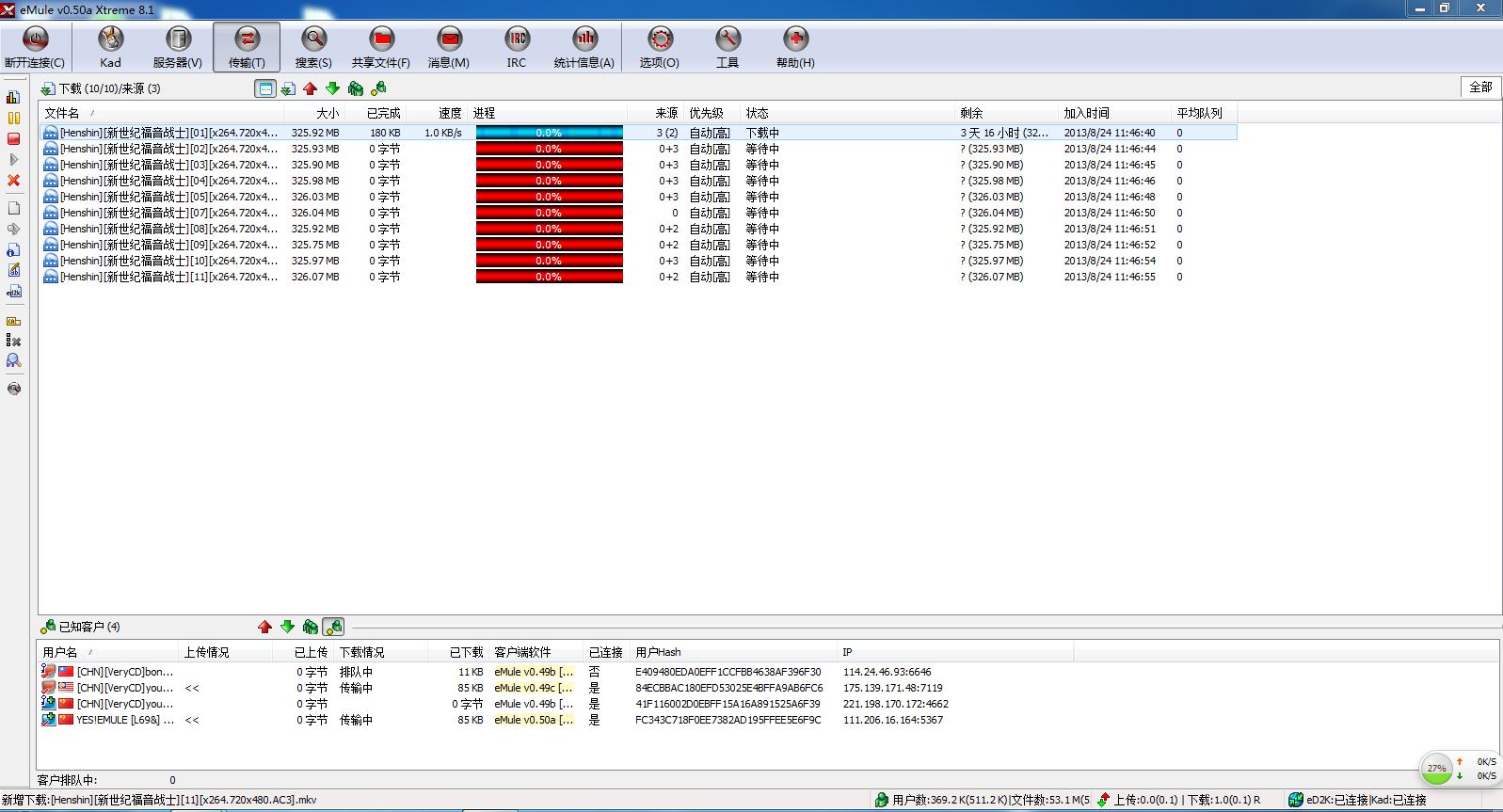
Task: Show downloading clients with the green down arrow in downloads header
Action: point(333,88)
